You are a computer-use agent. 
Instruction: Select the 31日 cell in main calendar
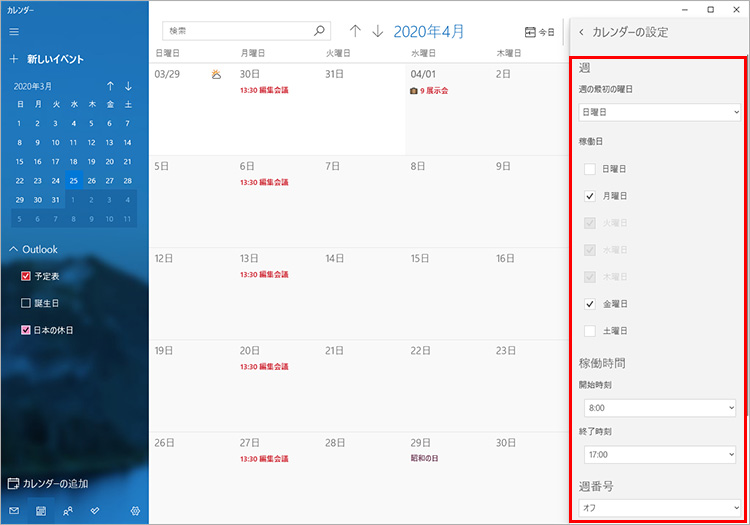point(363,109)
